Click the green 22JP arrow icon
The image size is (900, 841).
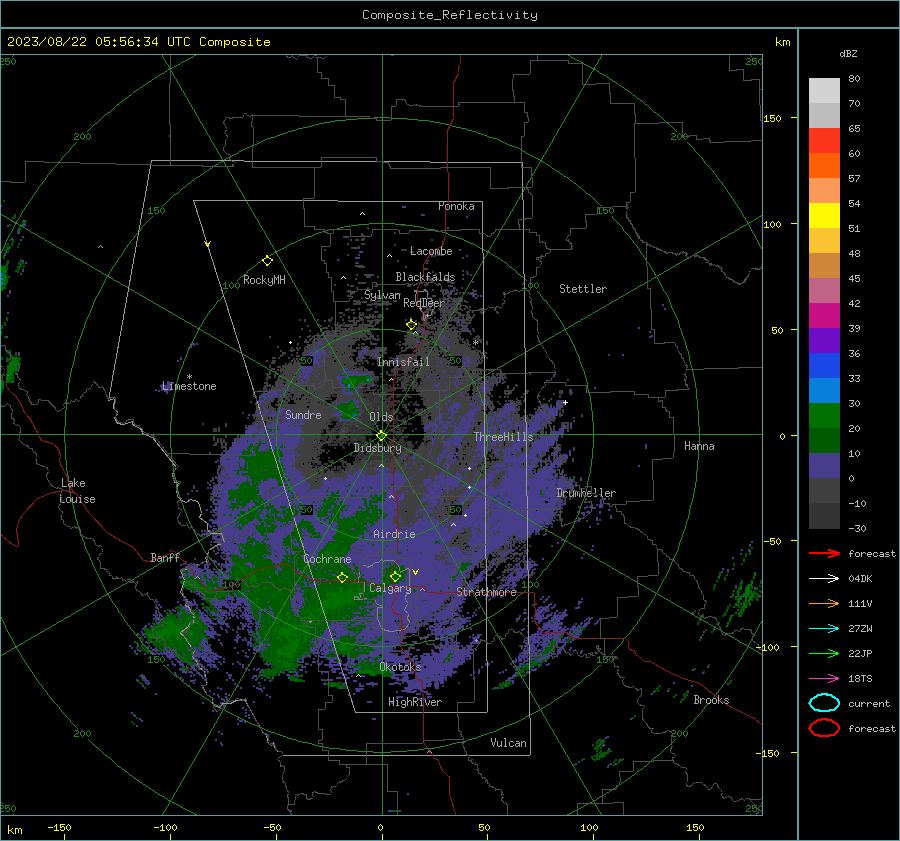pos(824,653)
